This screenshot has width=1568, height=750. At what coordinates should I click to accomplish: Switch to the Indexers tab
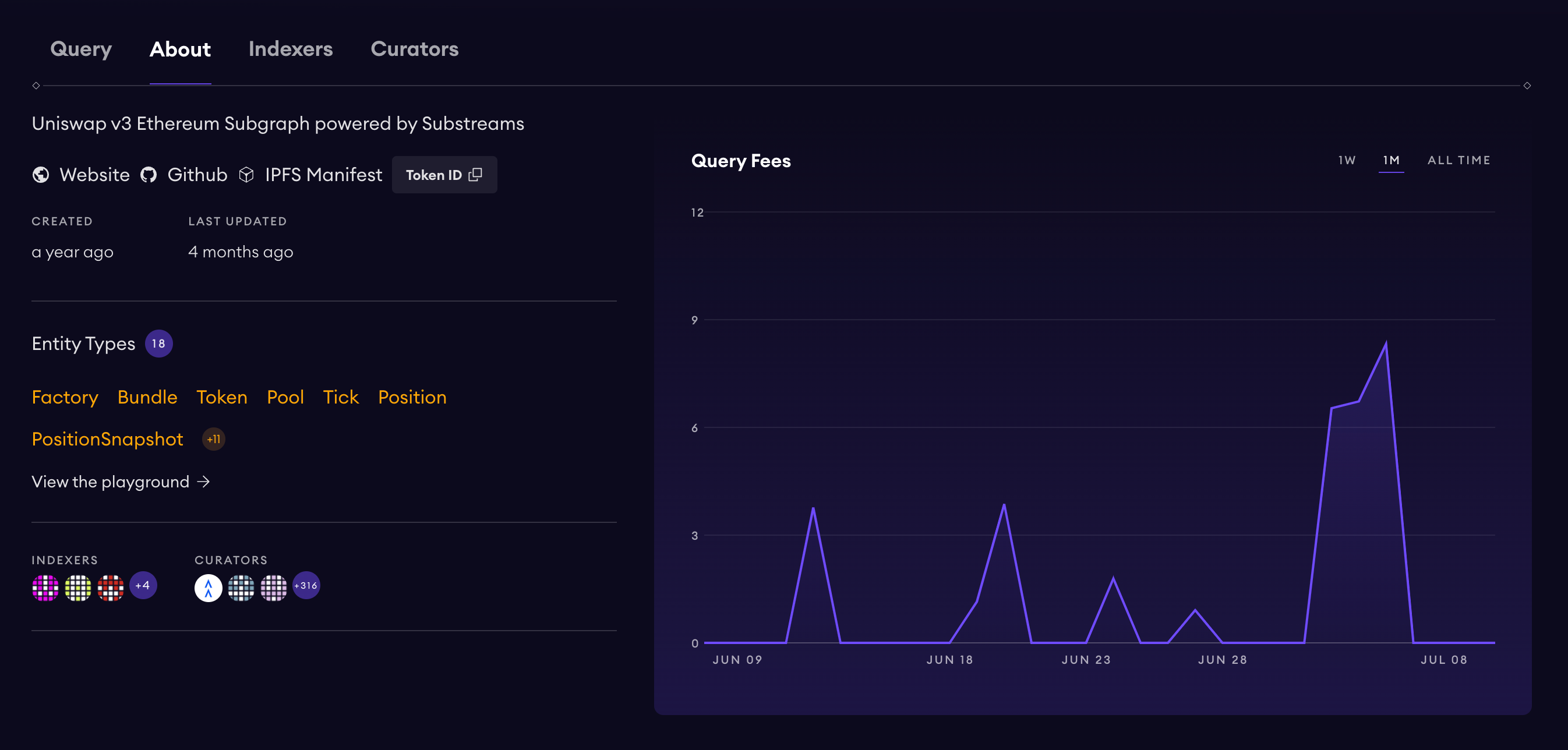[290, 49]
